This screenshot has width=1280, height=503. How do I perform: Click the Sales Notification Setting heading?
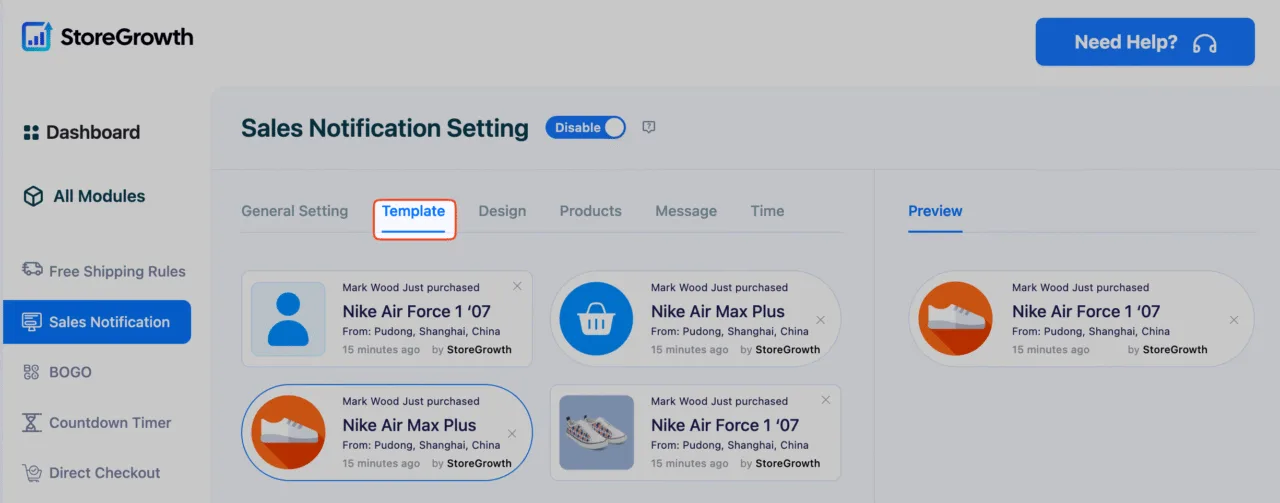point(385,128)
